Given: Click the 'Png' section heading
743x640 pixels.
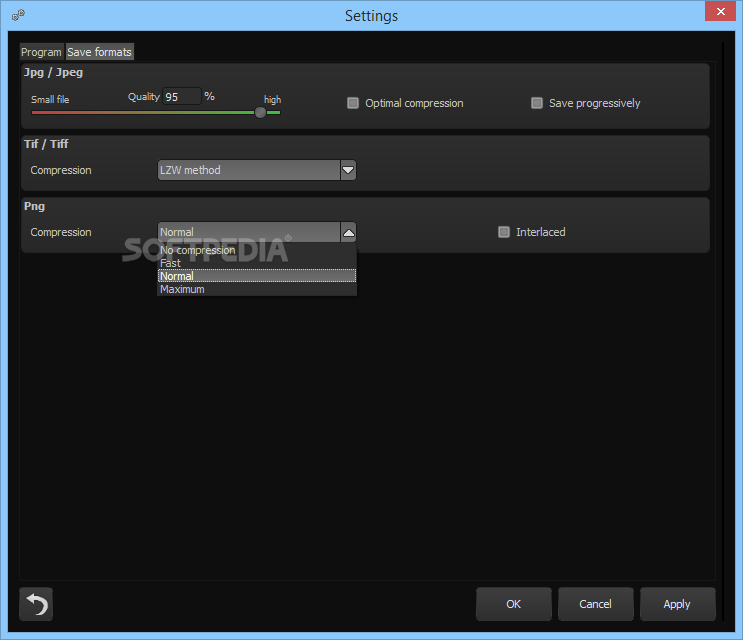Looking at the screenshot, I should pyautogui.click(x=35, y=207).
